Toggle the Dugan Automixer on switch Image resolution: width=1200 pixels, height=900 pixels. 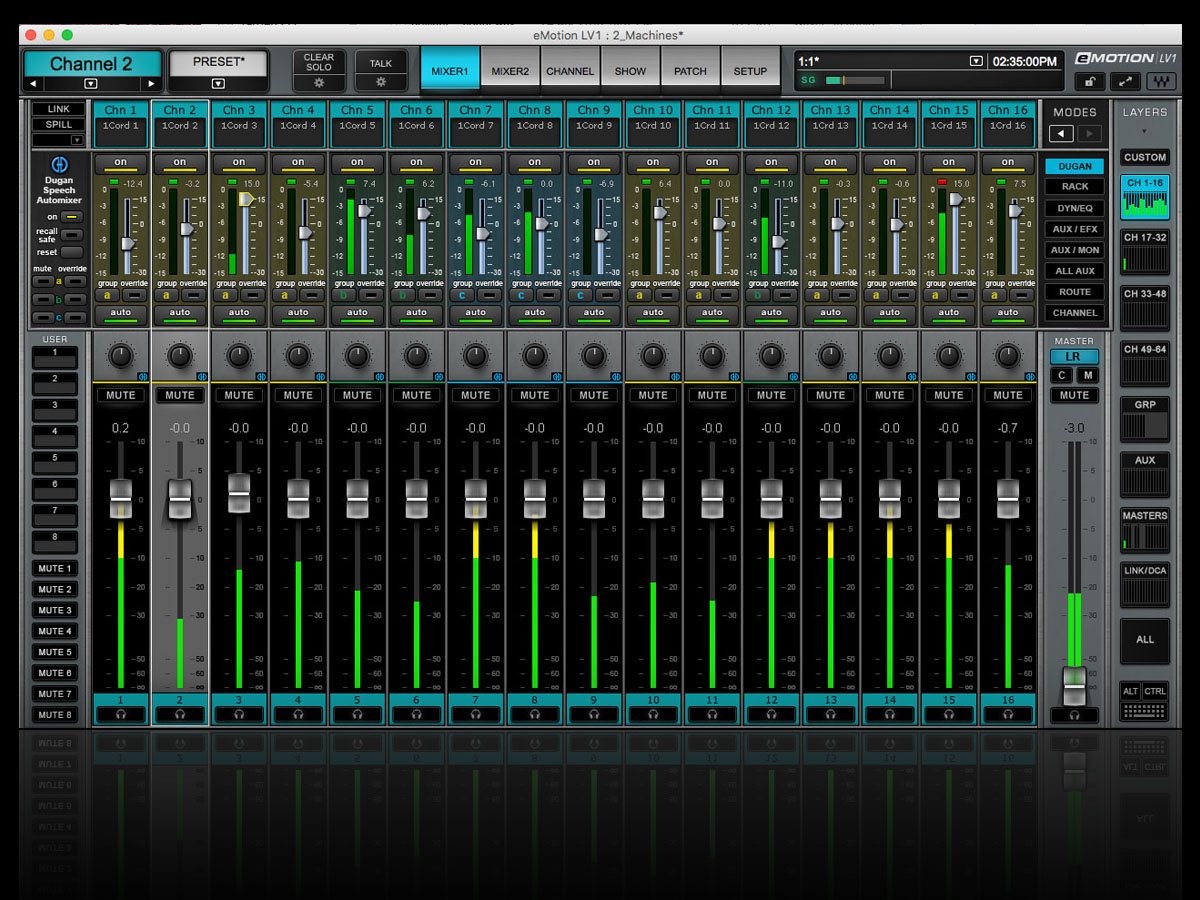[73, 217]
